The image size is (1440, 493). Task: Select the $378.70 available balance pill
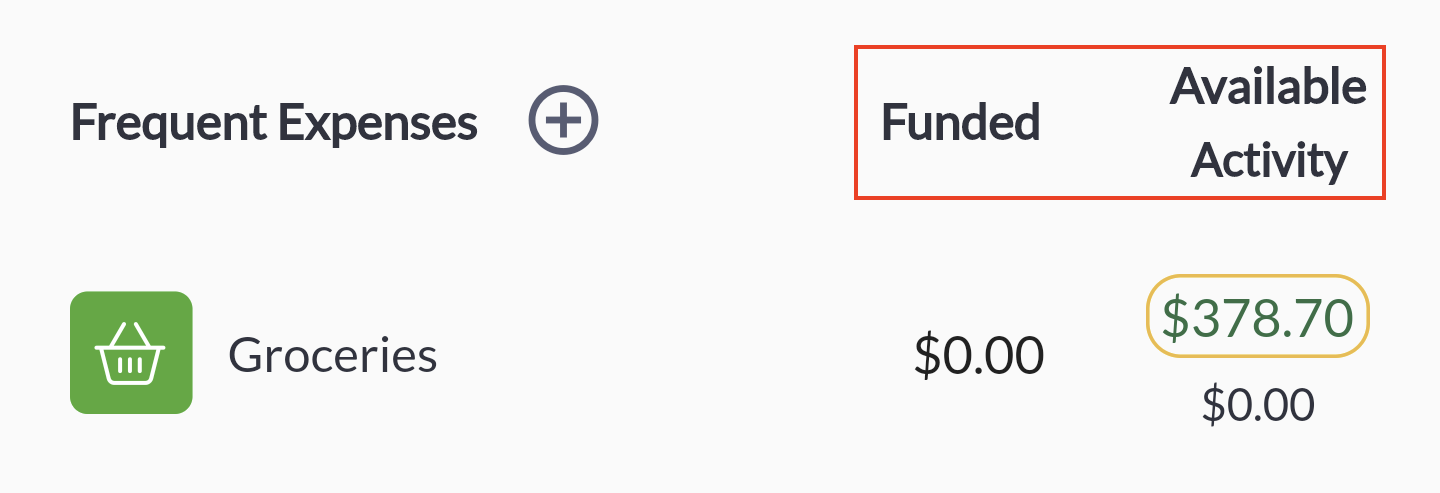1257,317
